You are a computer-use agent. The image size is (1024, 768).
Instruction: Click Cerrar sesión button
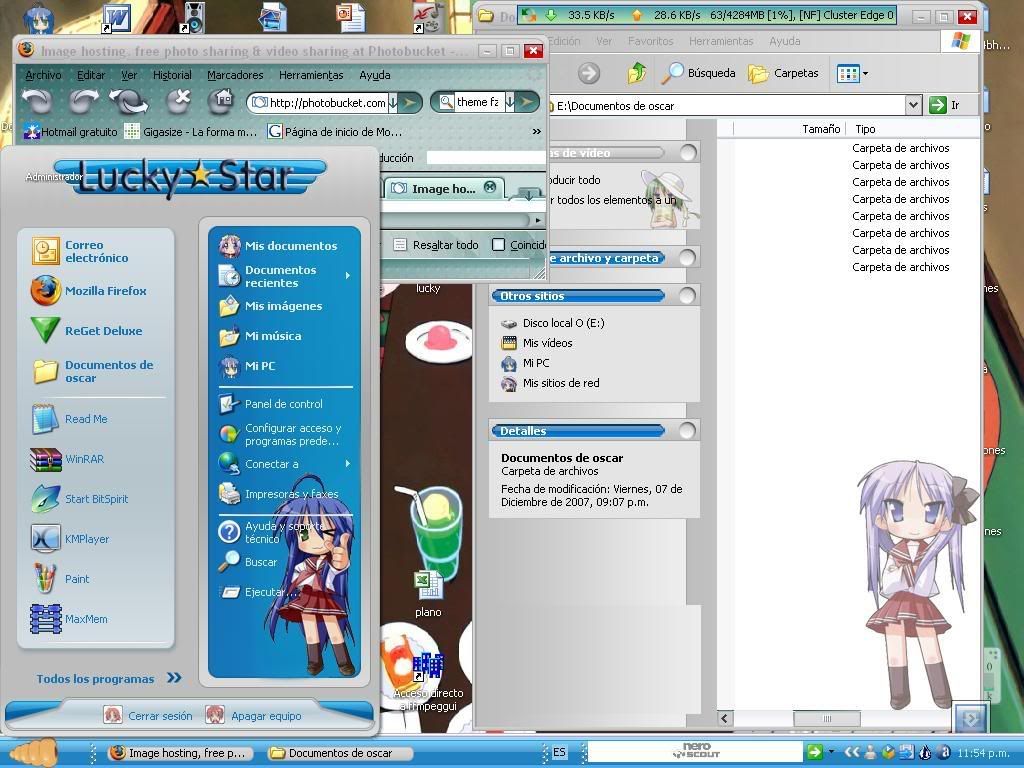click(148, 716)
